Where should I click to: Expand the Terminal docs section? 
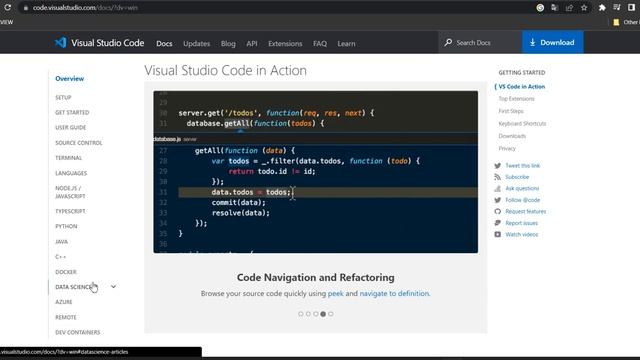(69, 158)
